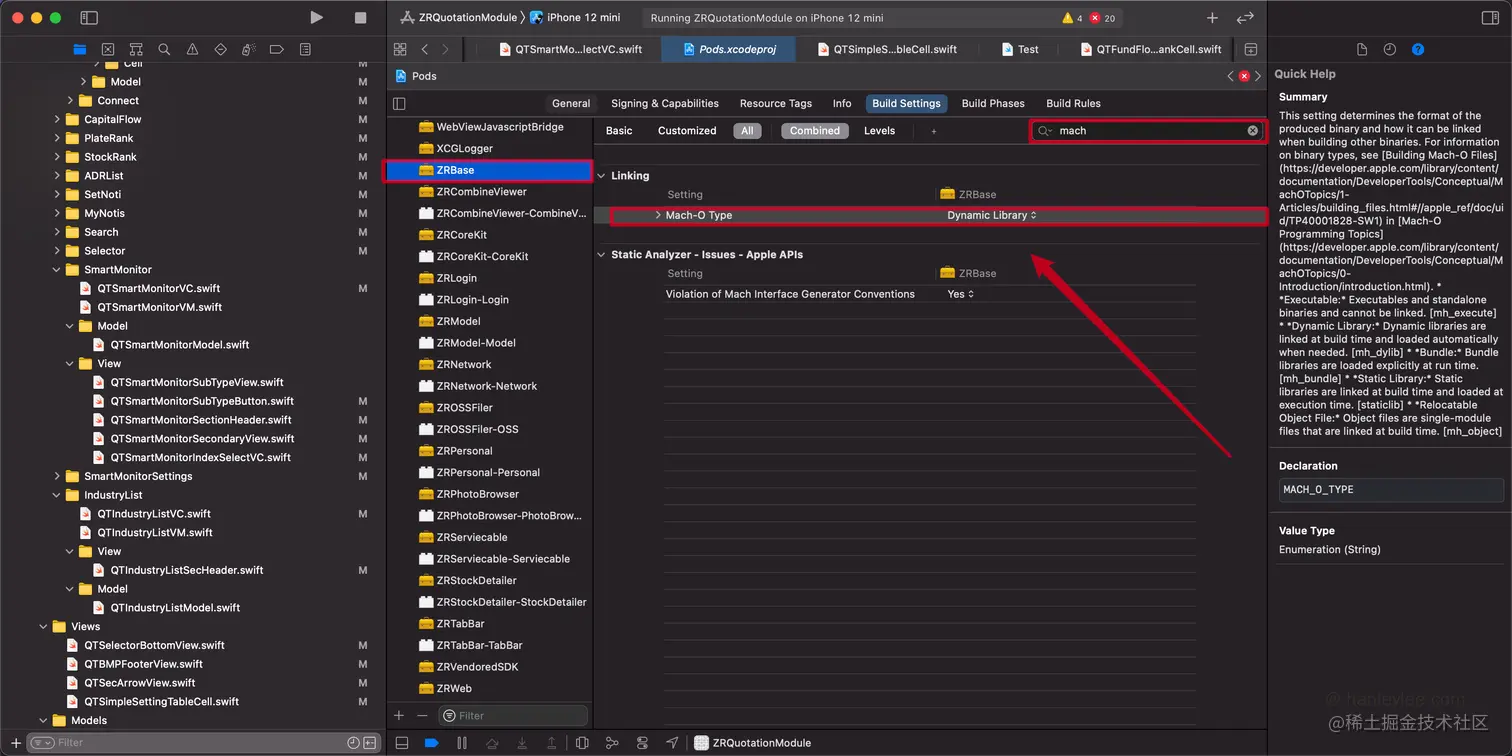Show Basic build settings
Viewport: 1512px width, 756px height.
pyautogui.click(x=619, y=131)
